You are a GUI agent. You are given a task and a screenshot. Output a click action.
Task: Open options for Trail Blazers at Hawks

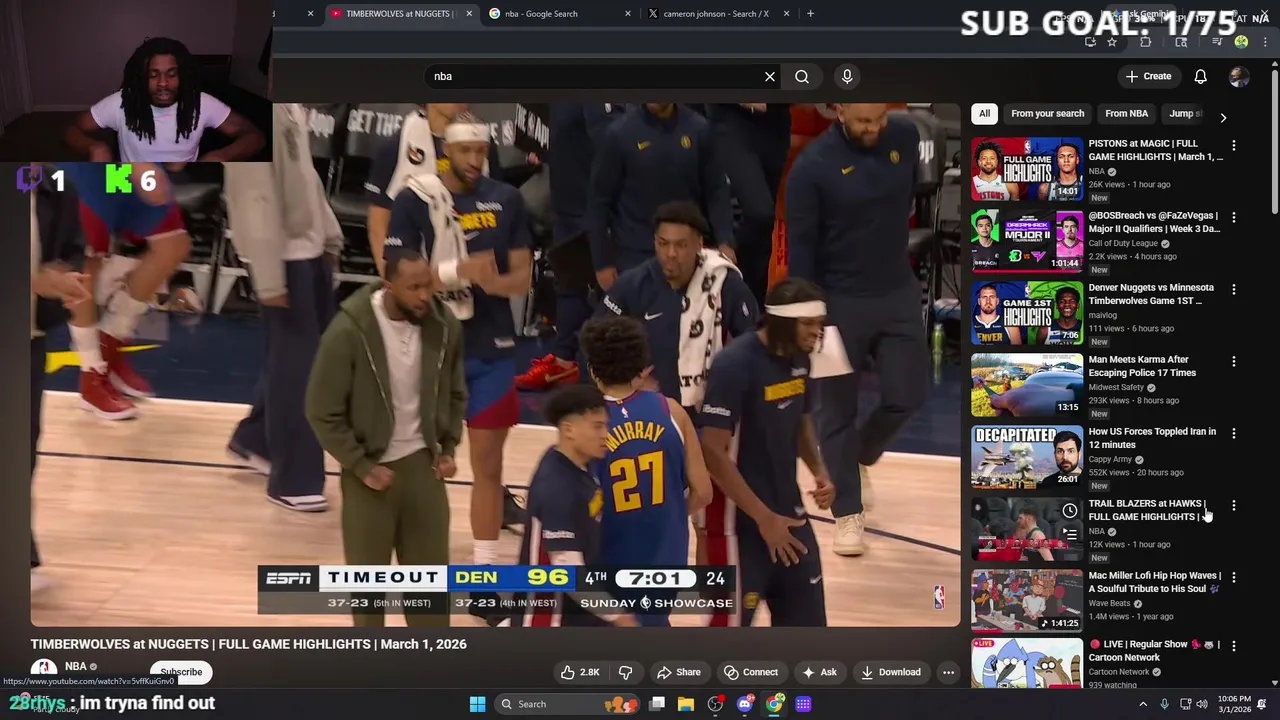tap(1233, 505)
